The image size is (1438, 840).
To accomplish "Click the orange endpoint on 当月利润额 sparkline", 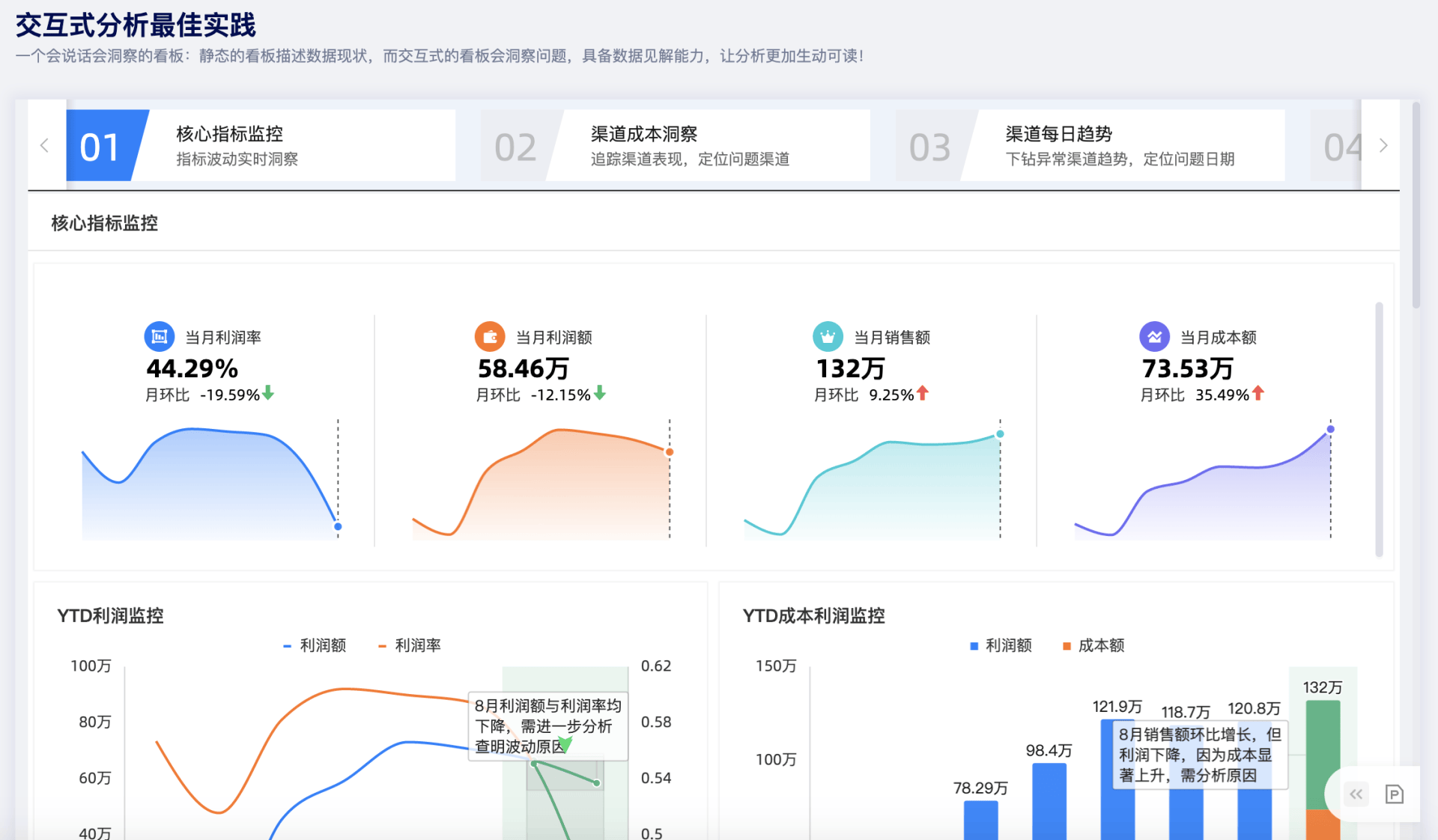I will coord(670,451).
